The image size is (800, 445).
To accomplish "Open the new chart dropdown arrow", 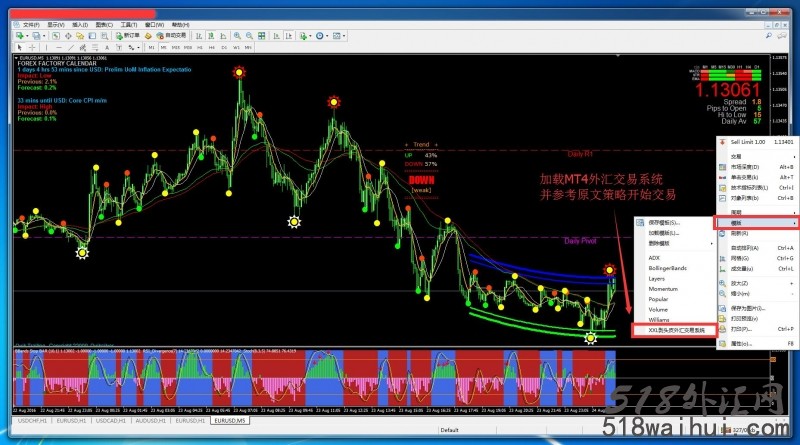I will tap(24, 35).
